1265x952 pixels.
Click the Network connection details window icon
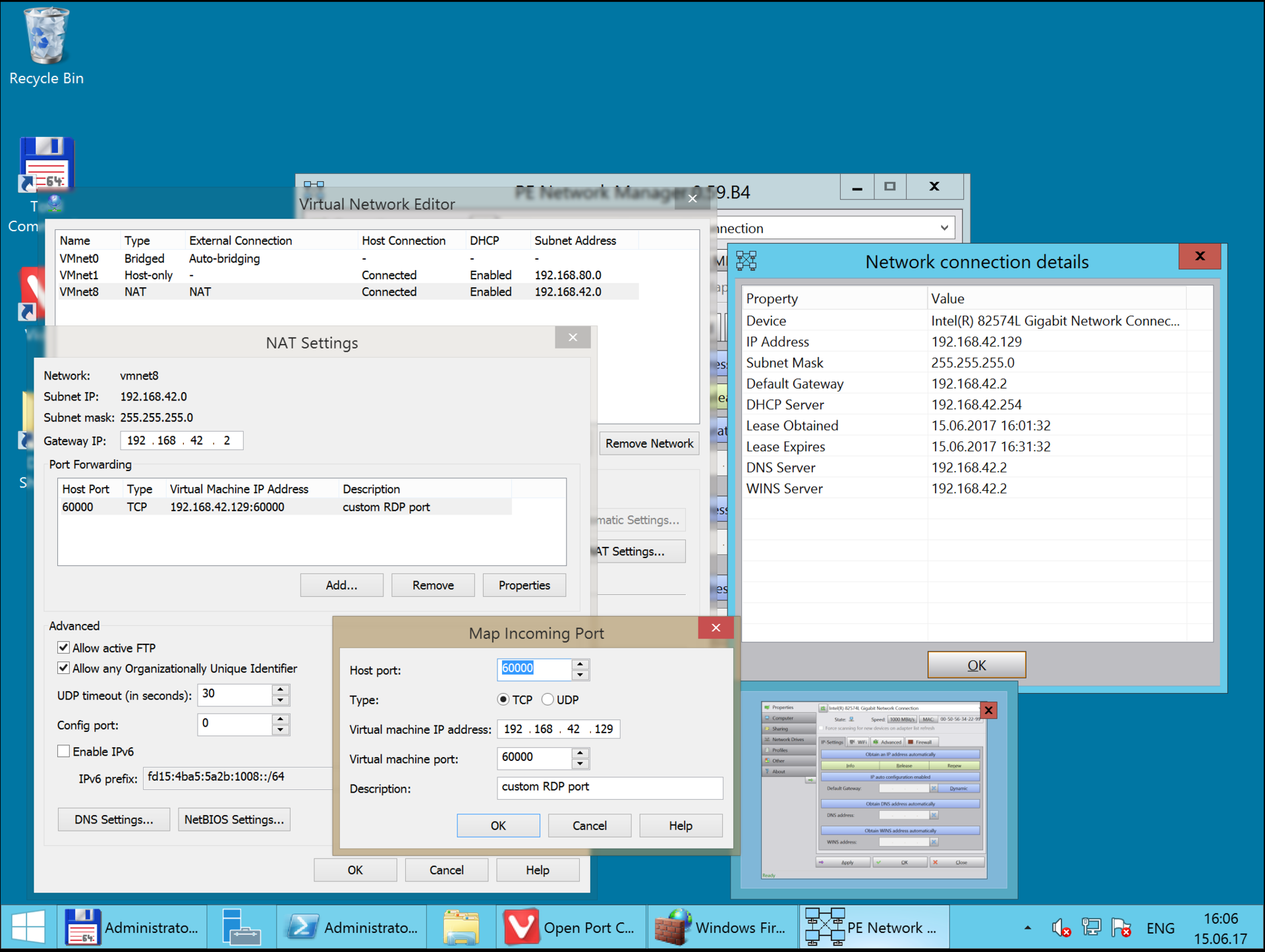pos(746,261)
